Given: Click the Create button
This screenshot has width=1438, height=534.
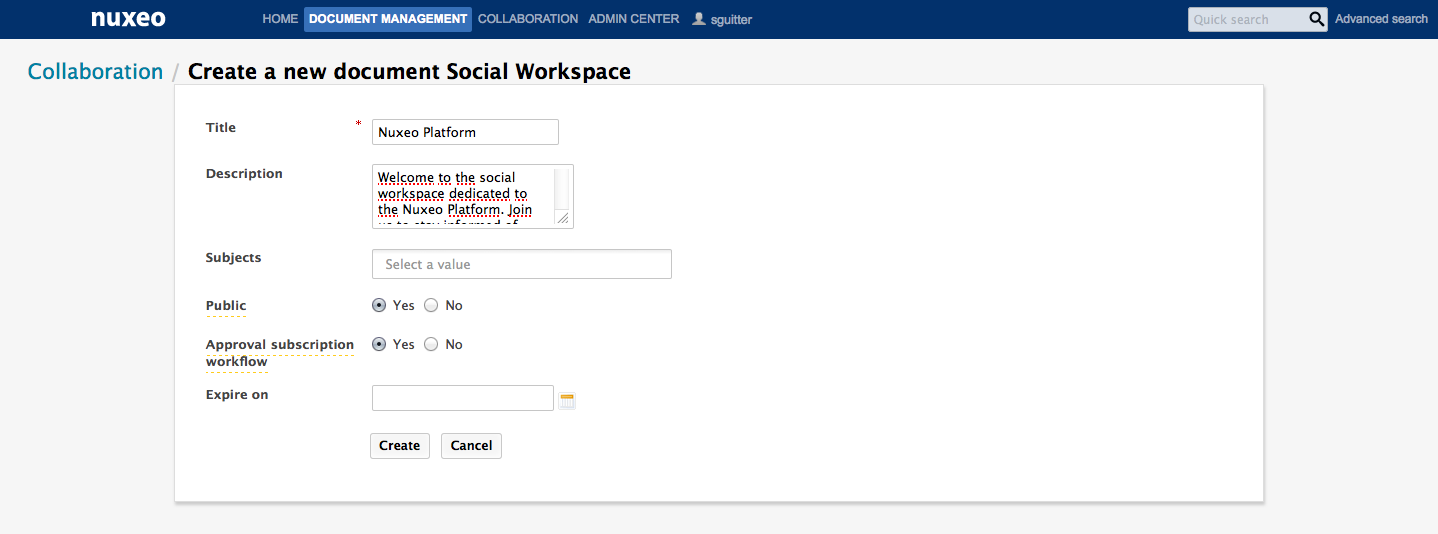Looking at the screenshot, I should click(400, 446).
